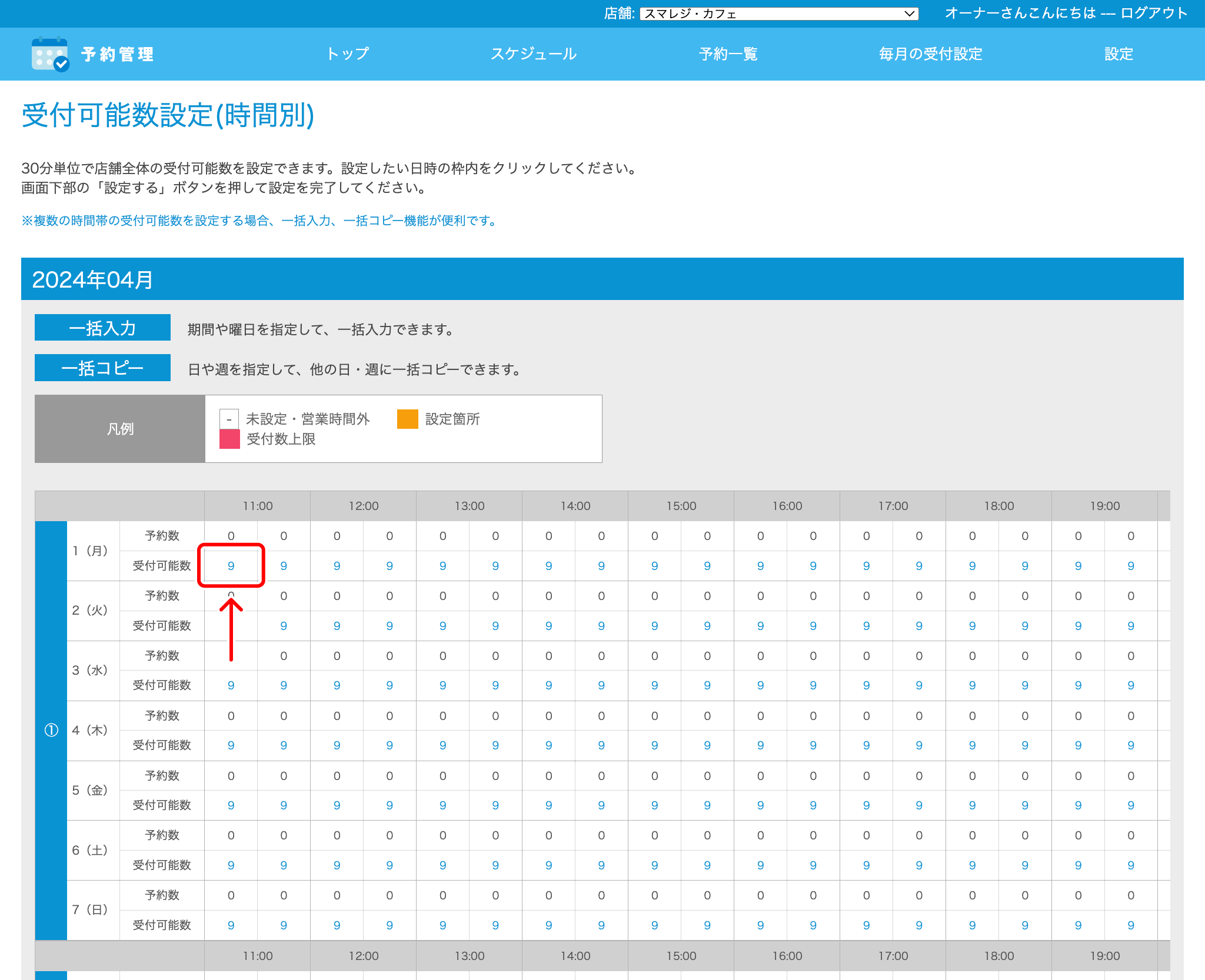
Task: Click highlighted 受付可能数 cell for 1(月) 11:00
Action: click(x=231, y=566)
